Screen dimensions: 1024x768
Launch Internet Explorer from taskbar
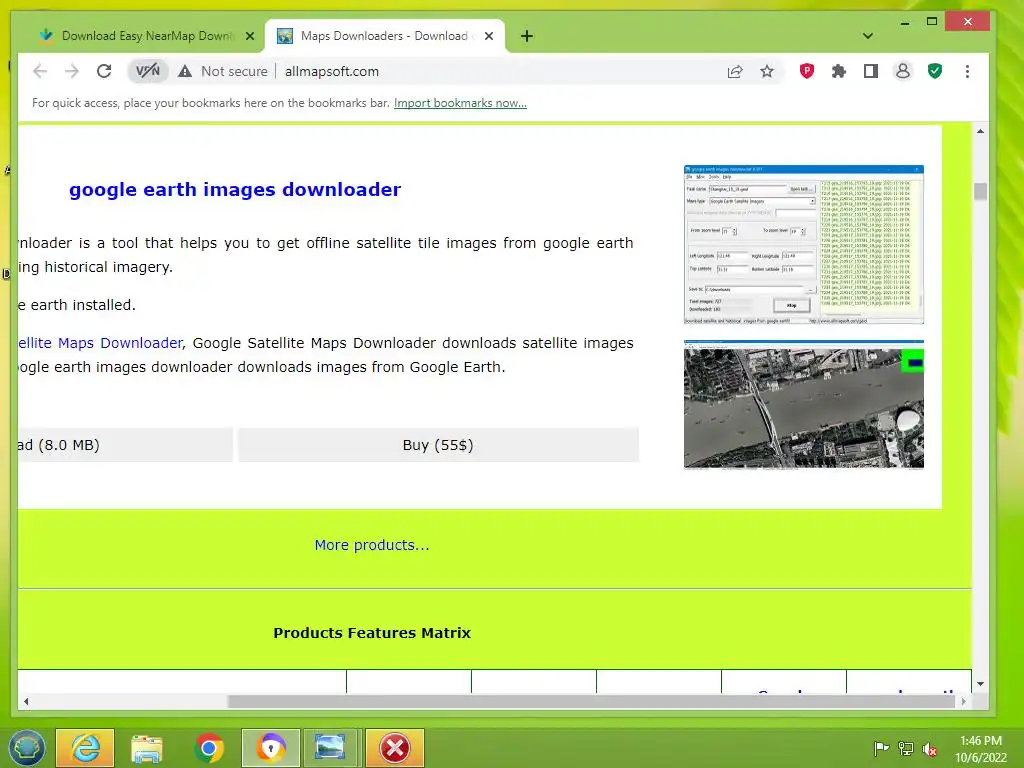[x=85, y=748]
